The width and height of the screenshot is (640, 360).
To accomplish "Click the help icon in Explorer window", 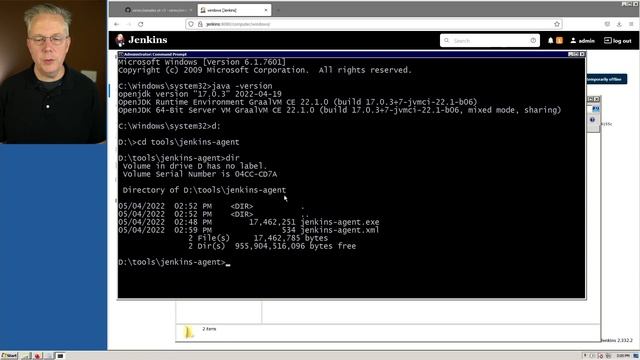I will 592,120.
